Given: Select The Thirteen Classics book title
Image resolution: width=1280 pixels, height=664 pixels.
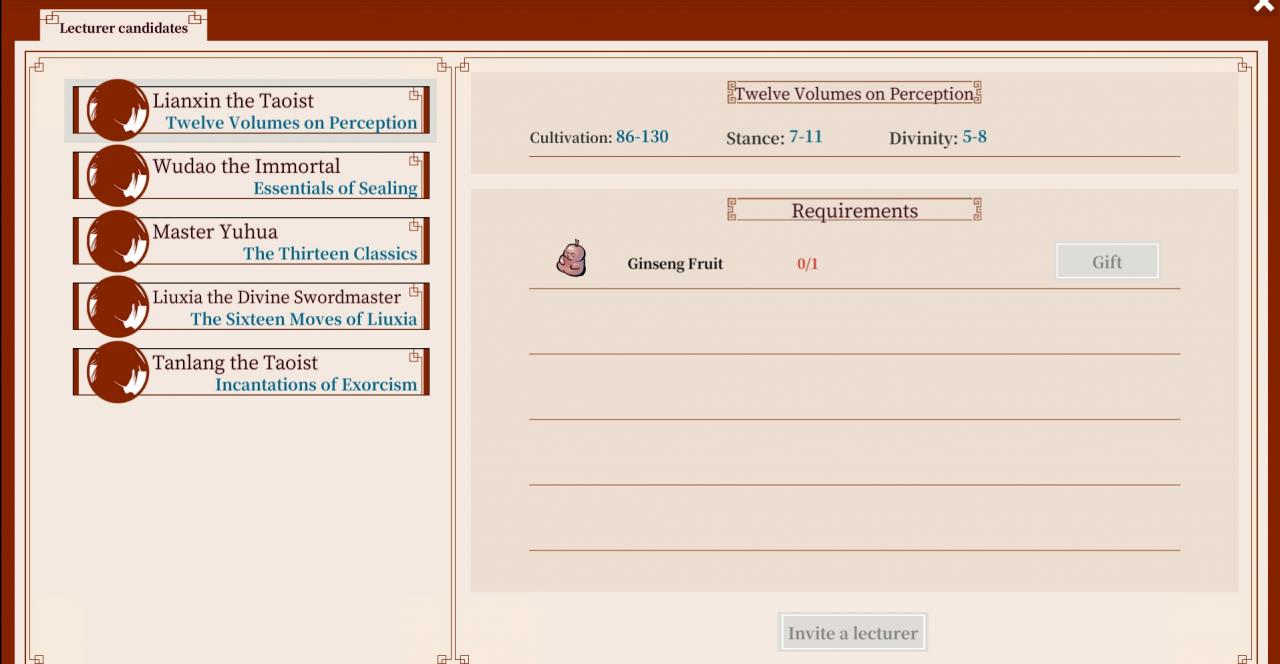Looking at the screenshot, I should coord(330,254).
